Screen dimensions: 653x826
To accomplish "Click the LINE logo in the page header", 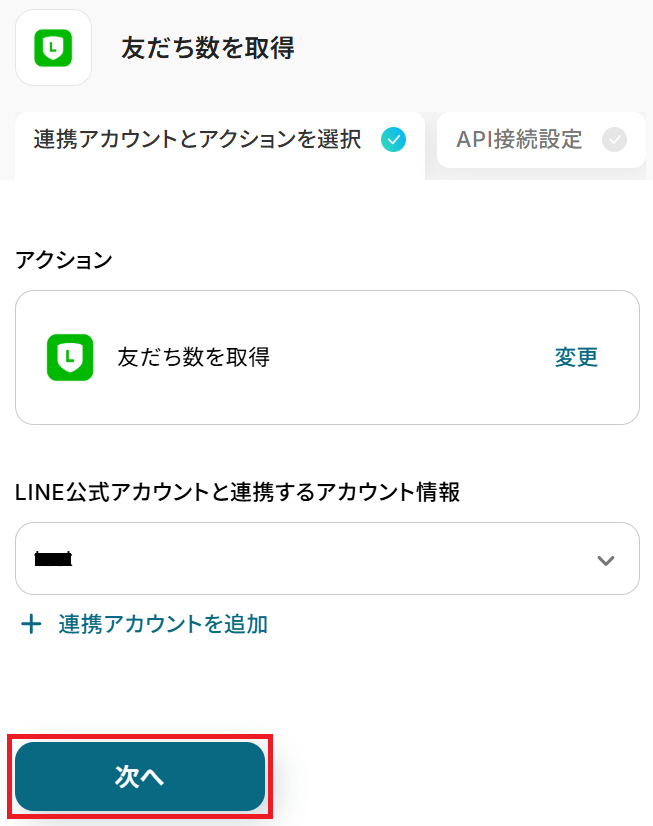I will pos(53,48).
